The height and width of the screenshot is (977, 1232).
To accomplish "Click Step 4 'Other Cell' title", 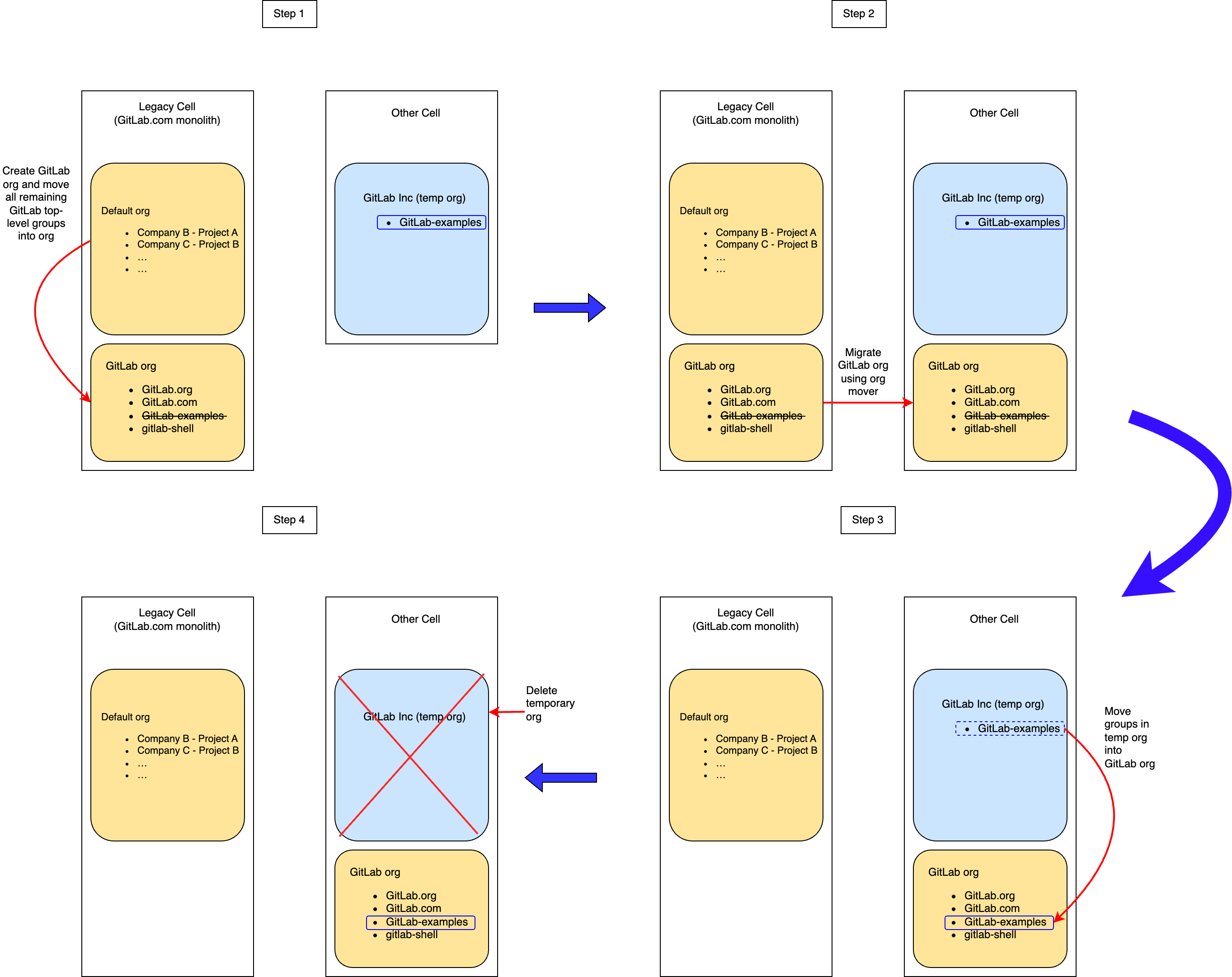I will pos(415,620).
